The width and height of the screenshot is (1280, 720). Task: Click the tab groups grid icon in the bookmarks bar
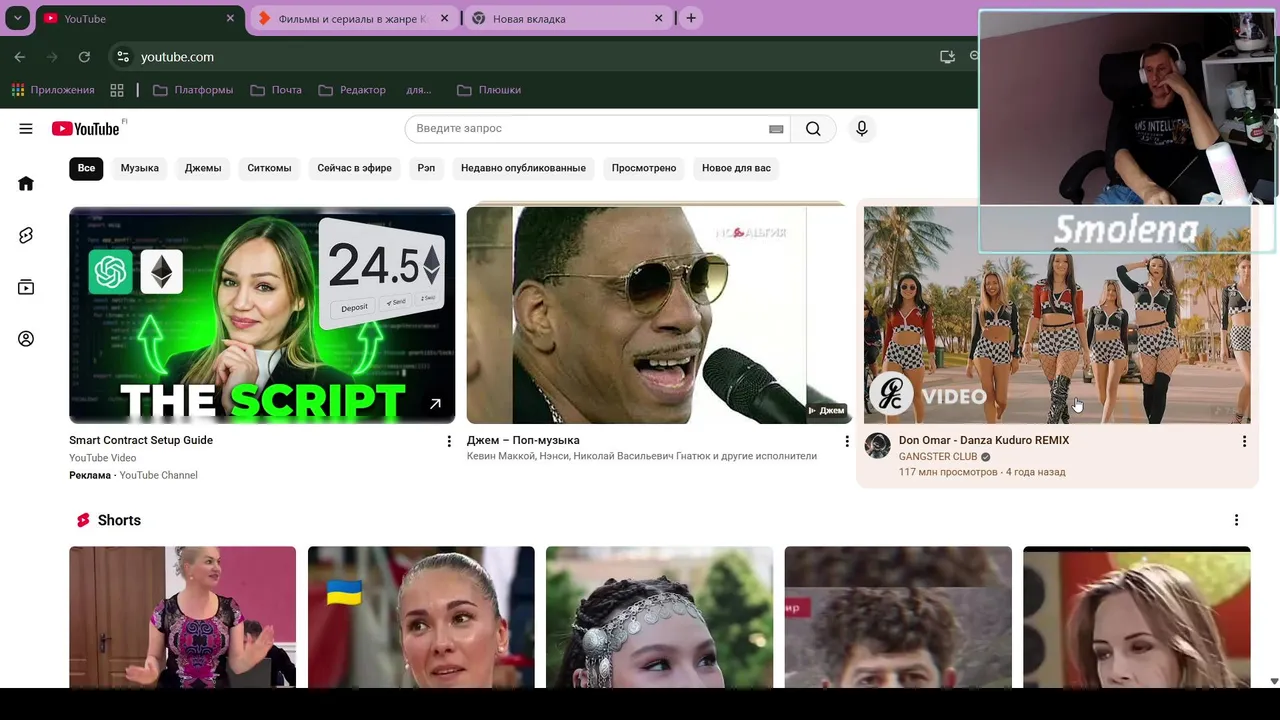pyautogui.click(x=117, y=90)
